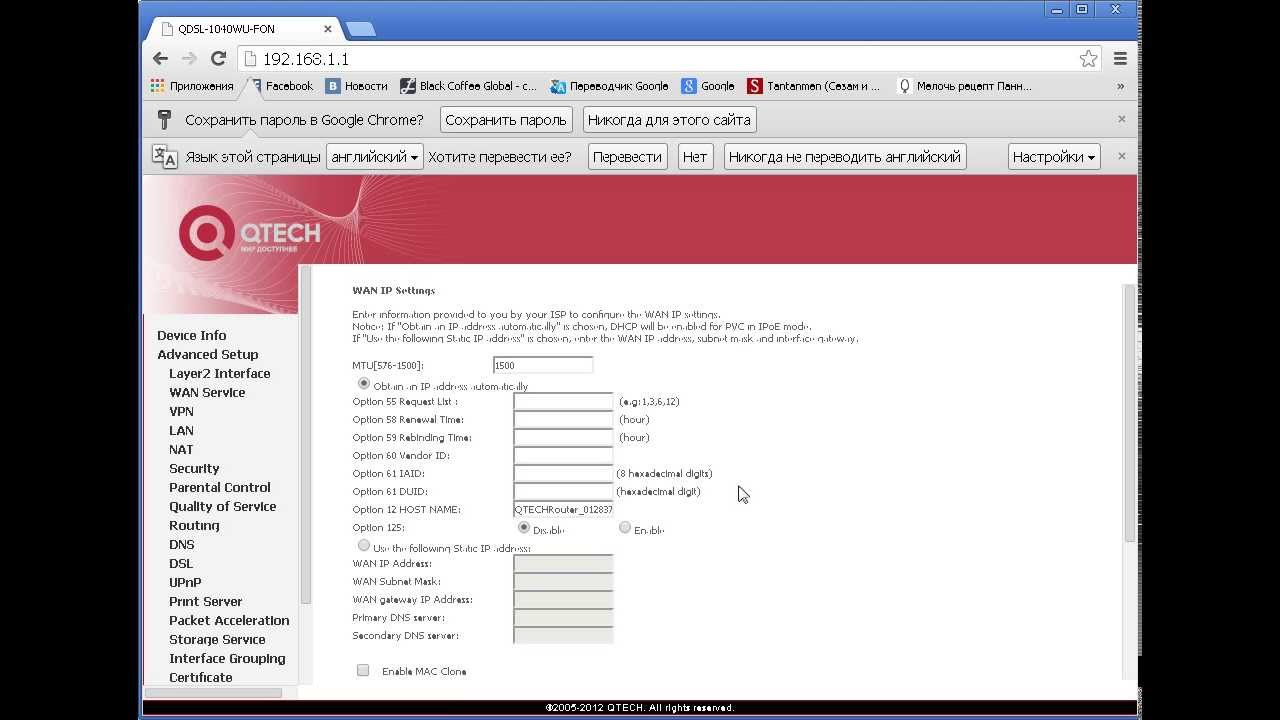
Task: Open the Приложения apps bookmark
Action: [192, 86]
